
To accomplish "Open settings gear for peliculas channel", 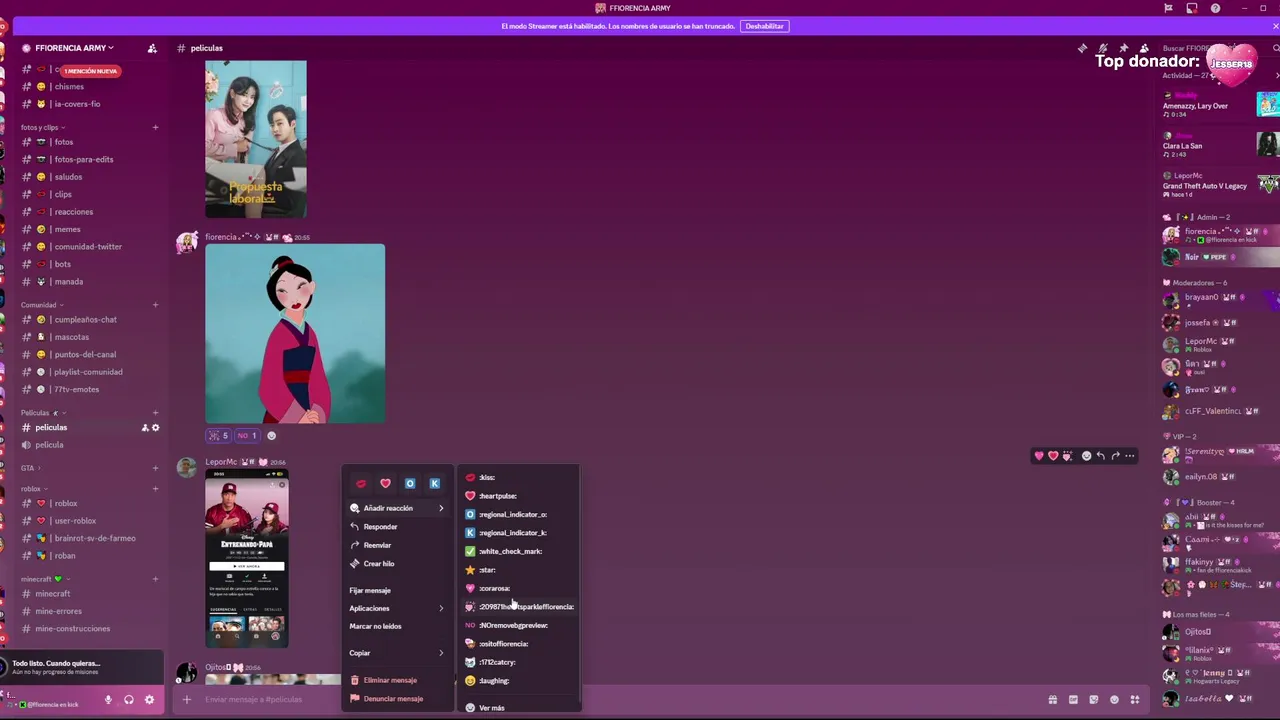I will click(x=155, y=428).
